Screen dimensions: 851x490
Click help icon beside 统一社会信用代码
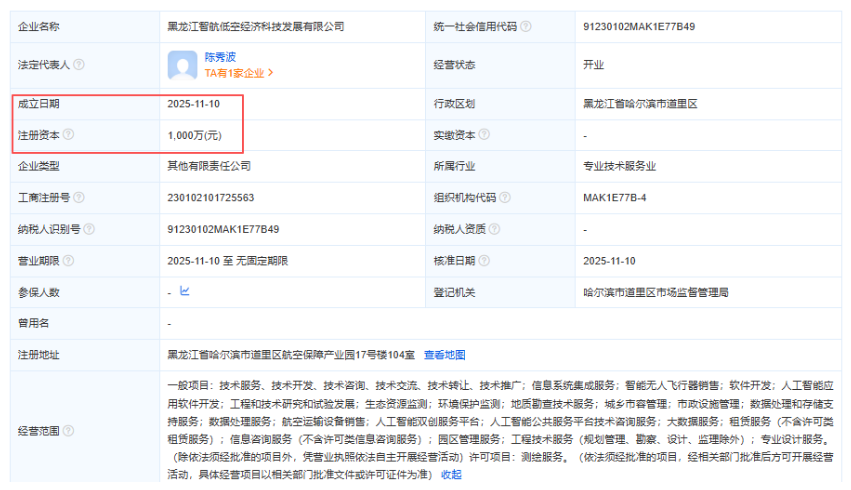click(526, 27)
